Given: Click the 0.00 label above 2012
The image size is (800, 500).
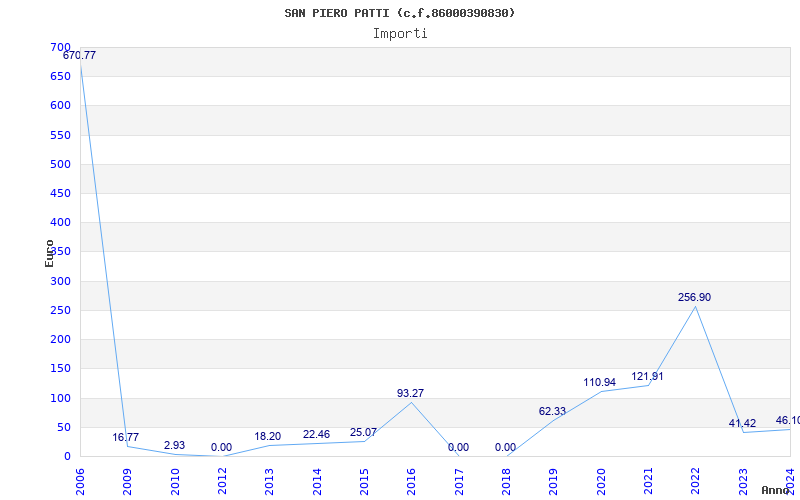Looking at the screenshot, I should tap(221, 447).
